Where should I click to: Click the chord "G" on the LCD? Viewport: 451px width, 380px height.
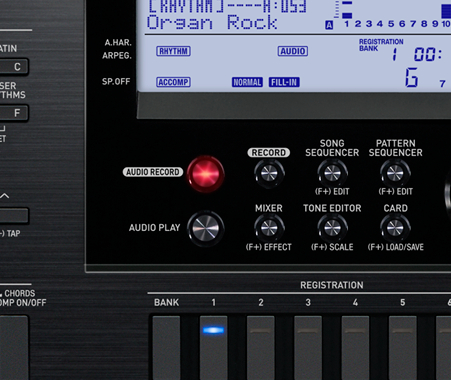(x=411, y=77)
